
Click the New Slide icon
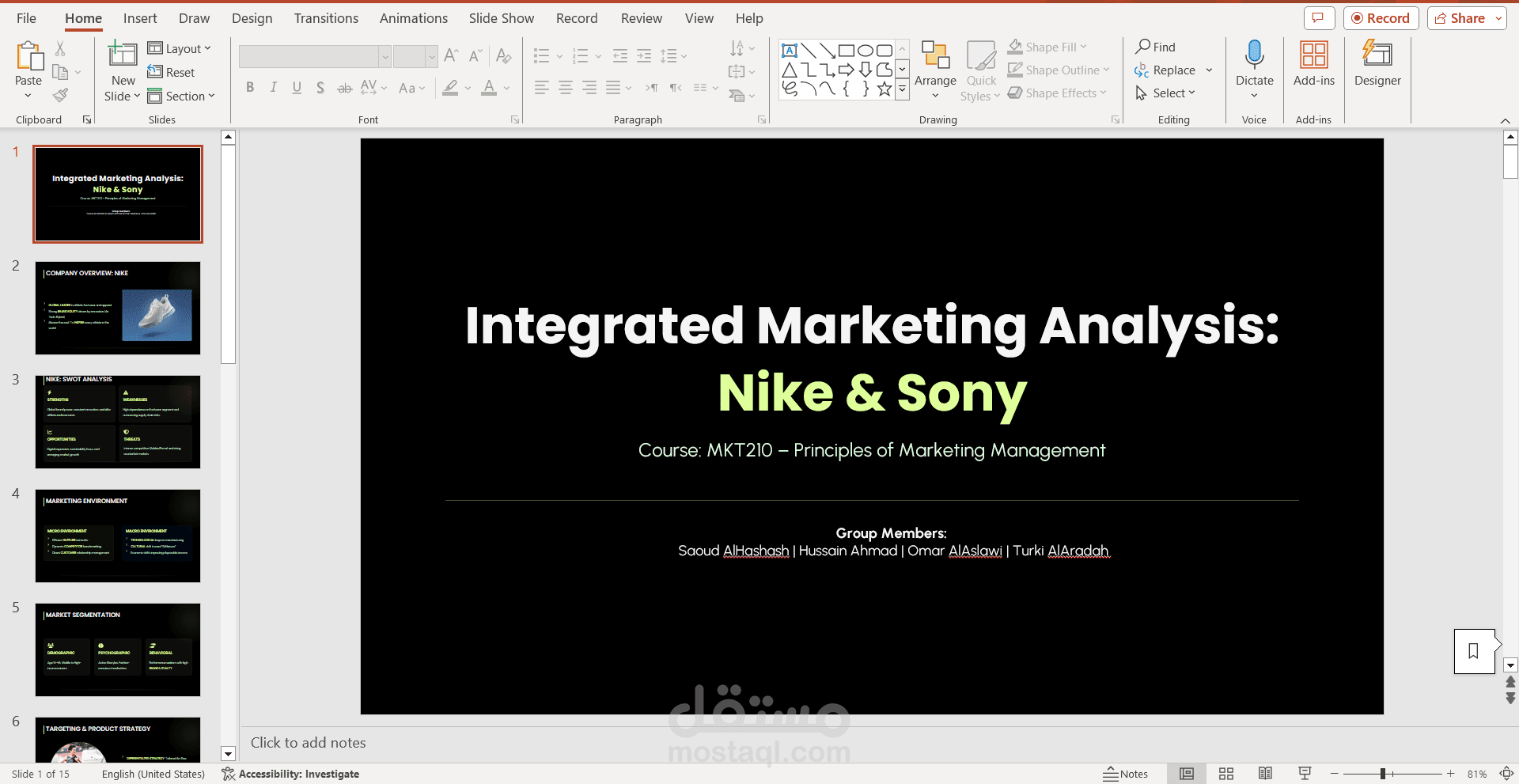click(x=122, y=54)
